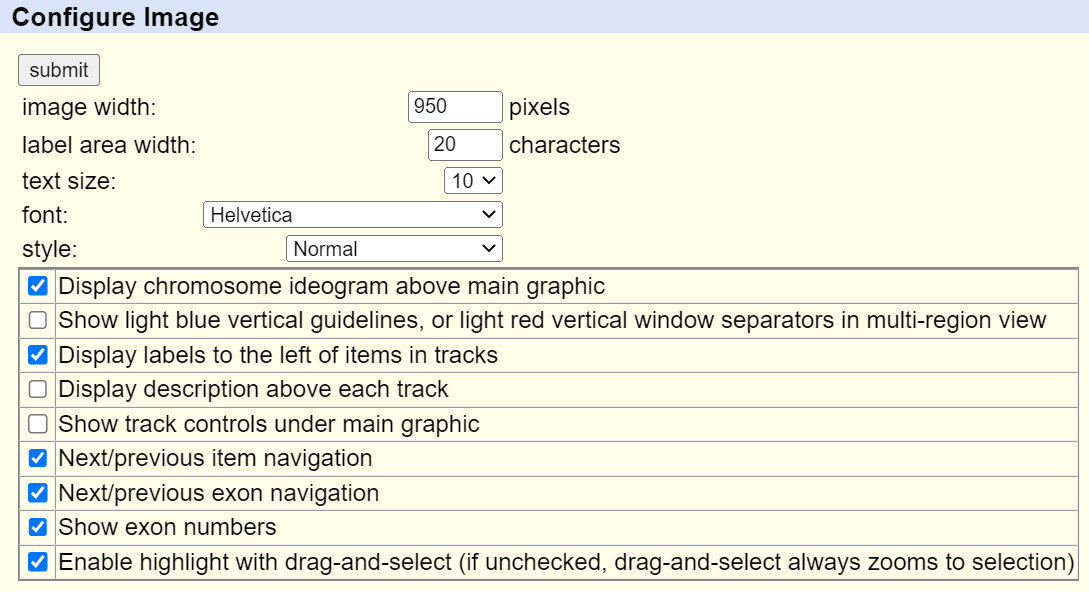Click the Configure Image heading

pyautogui.click(x=115, y=17)
